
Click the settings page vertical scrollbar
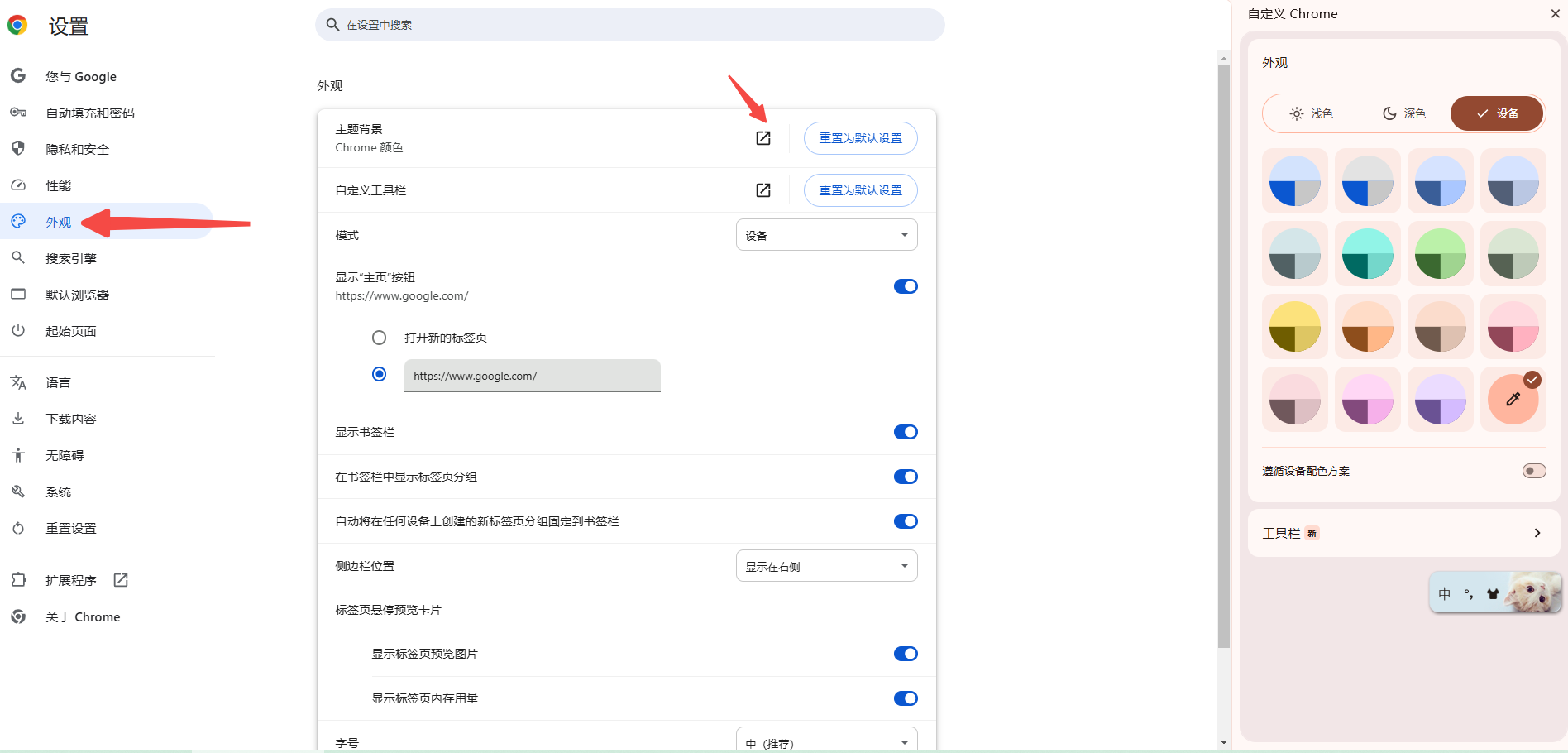pyautogui.click(x=1224, y=356)
